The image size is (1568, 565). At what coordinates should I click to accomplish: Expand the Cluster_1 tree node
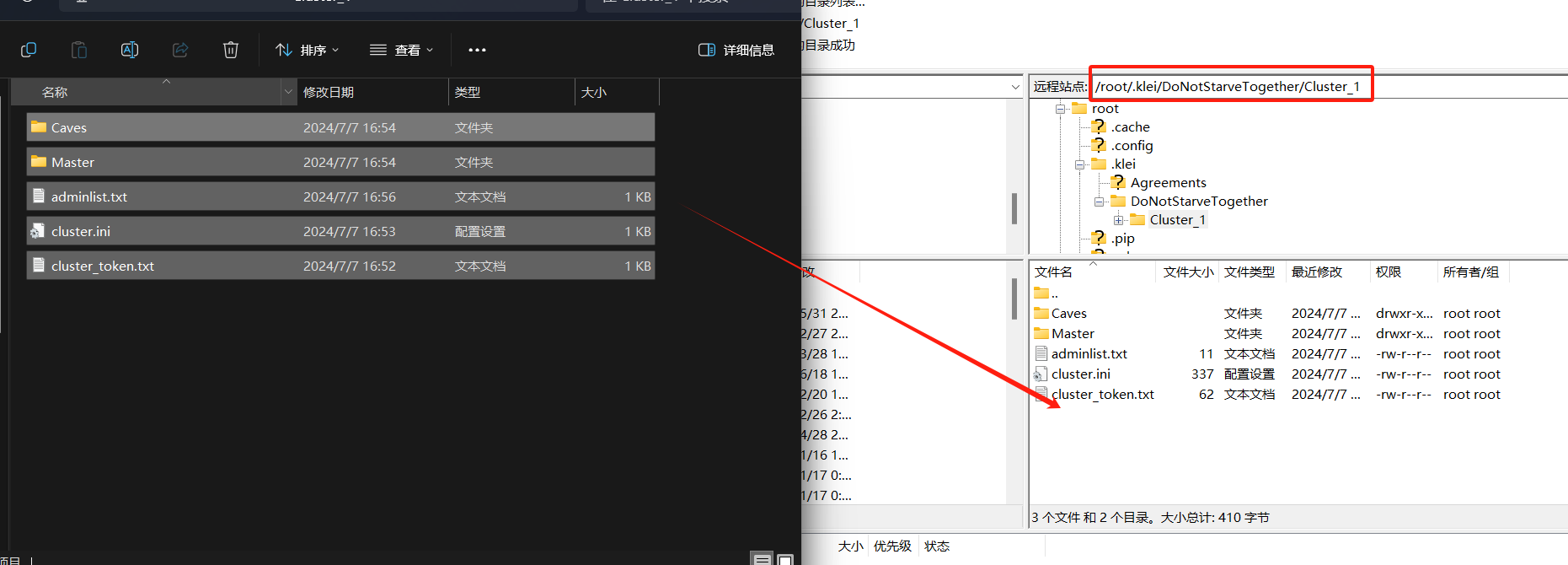coord(1118,220)
